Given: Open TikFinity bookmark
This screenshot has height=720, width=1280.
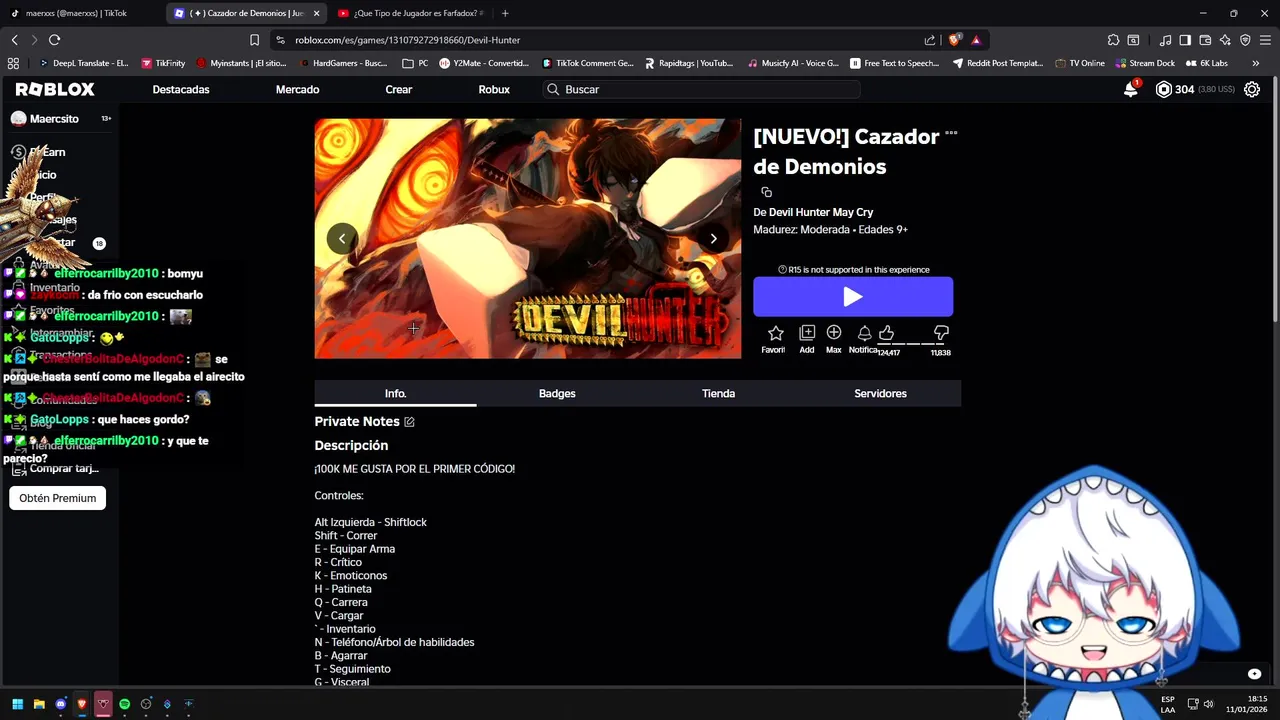Looking at the screenshot, I should tap(163, 63).
